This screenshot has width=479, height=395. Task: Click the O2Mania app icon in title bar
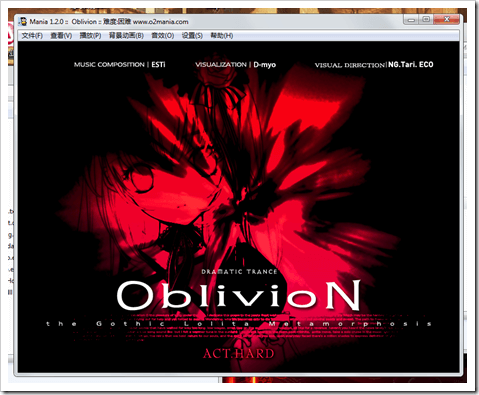point(23,22)
